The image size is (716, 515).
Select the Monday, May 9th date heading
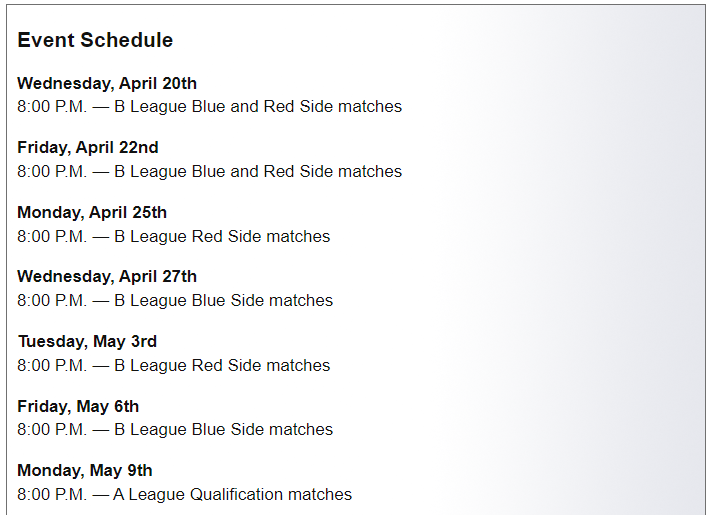(85, 470)
